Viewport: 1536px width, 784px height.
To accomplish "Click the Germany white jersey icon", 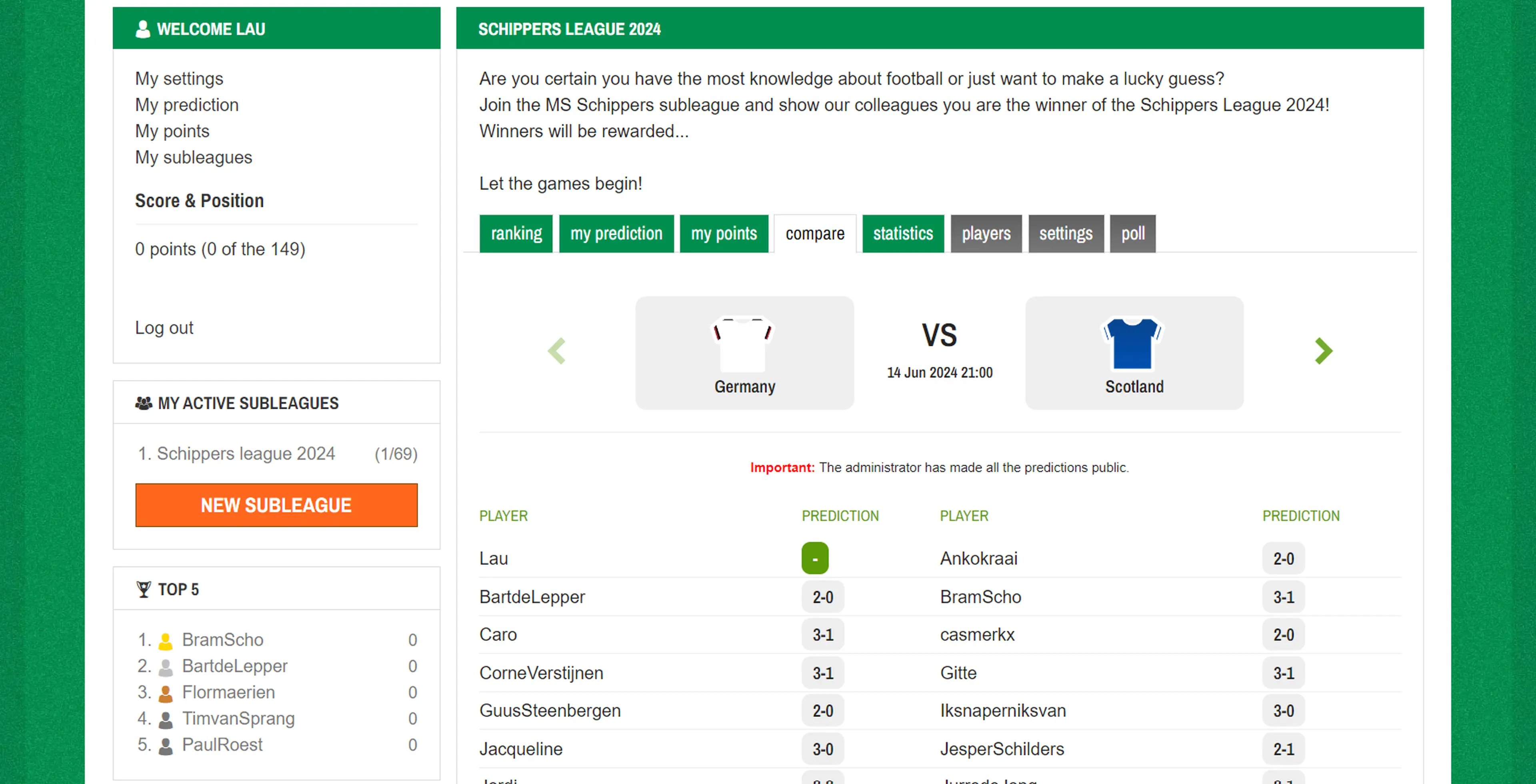I will pos(743,345).
